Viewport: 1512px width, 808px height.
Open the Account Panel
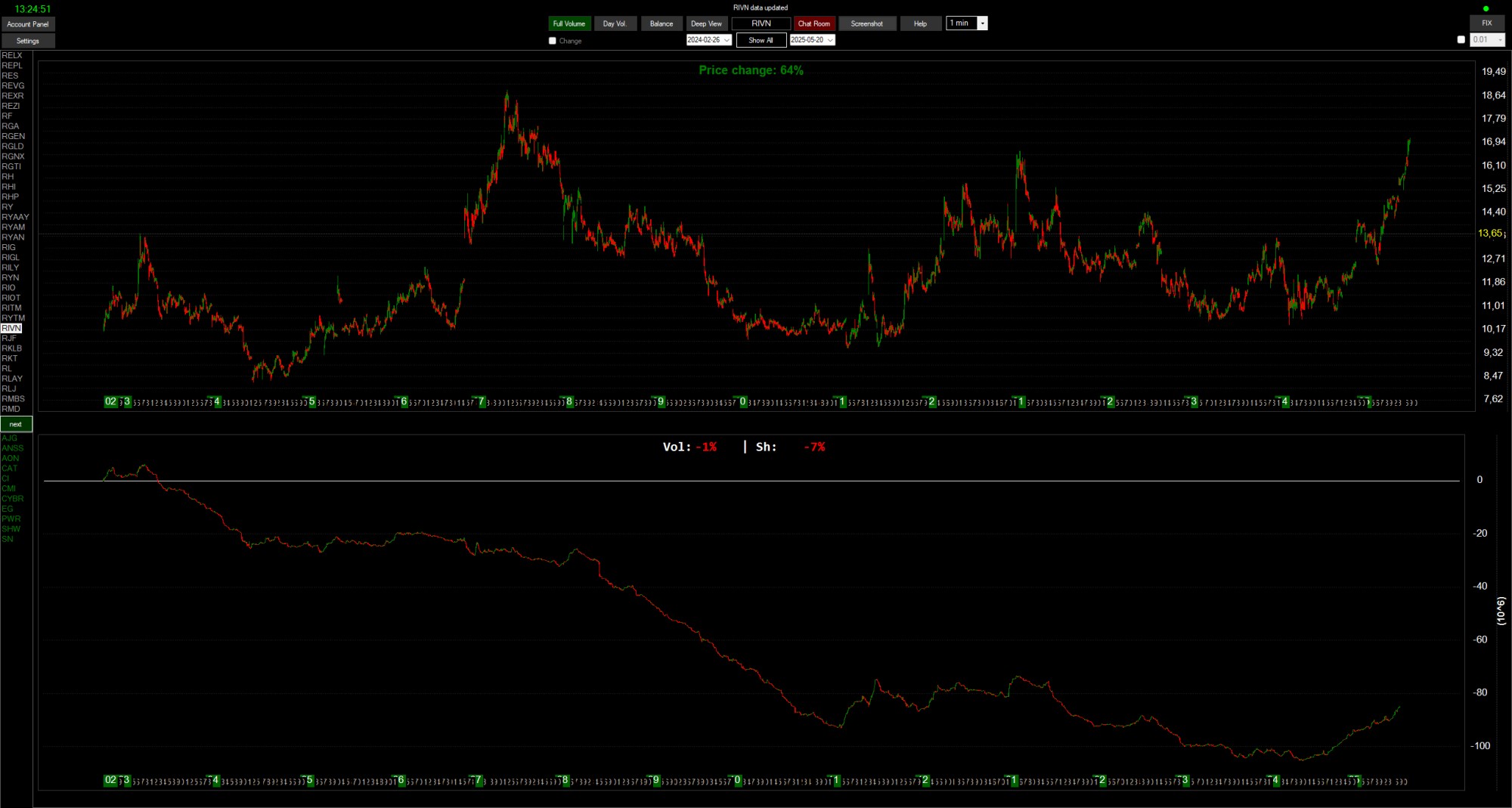[x=28, y=24]
